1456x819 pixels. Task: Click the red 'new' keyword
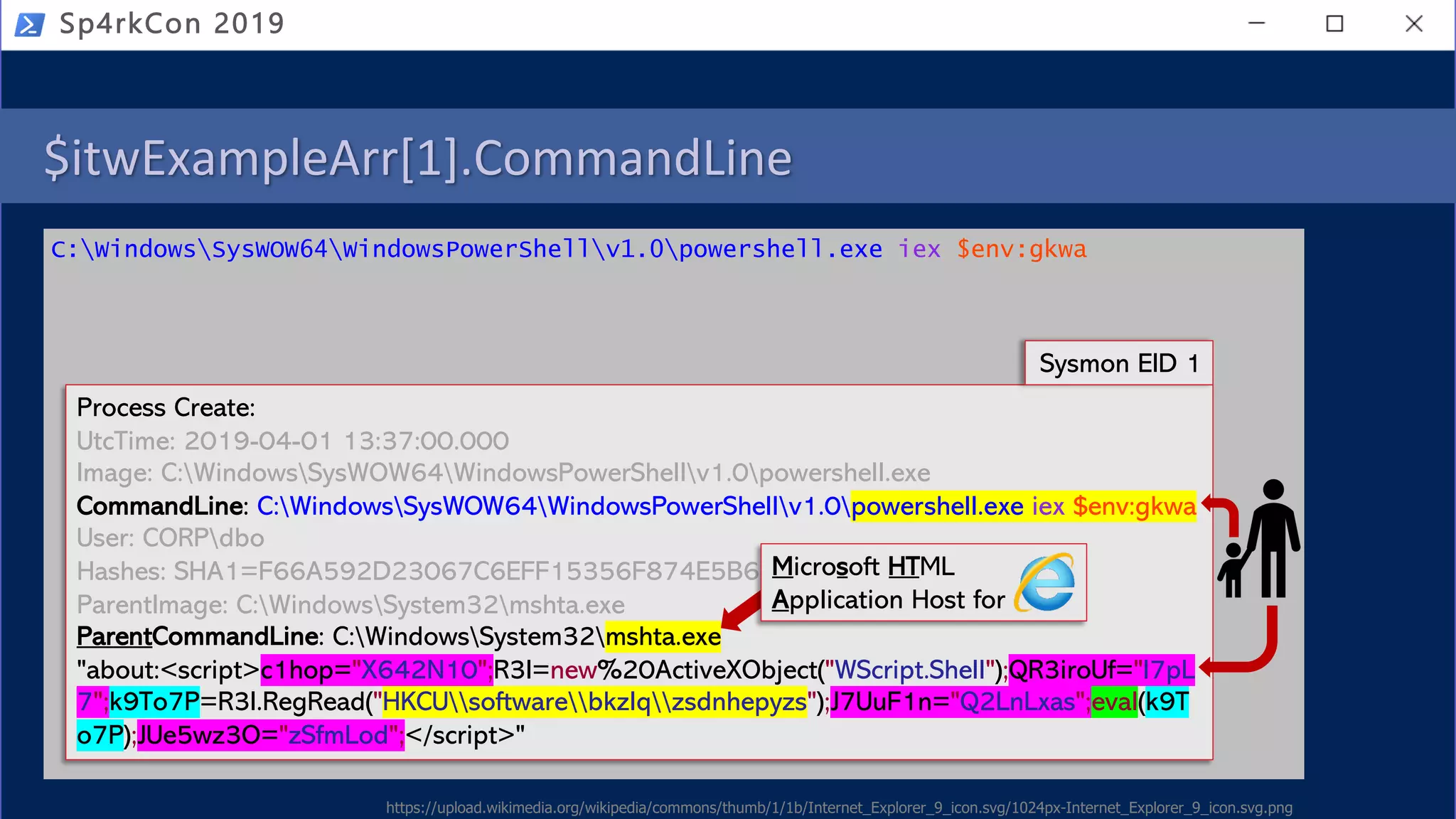tap(574, 670)
